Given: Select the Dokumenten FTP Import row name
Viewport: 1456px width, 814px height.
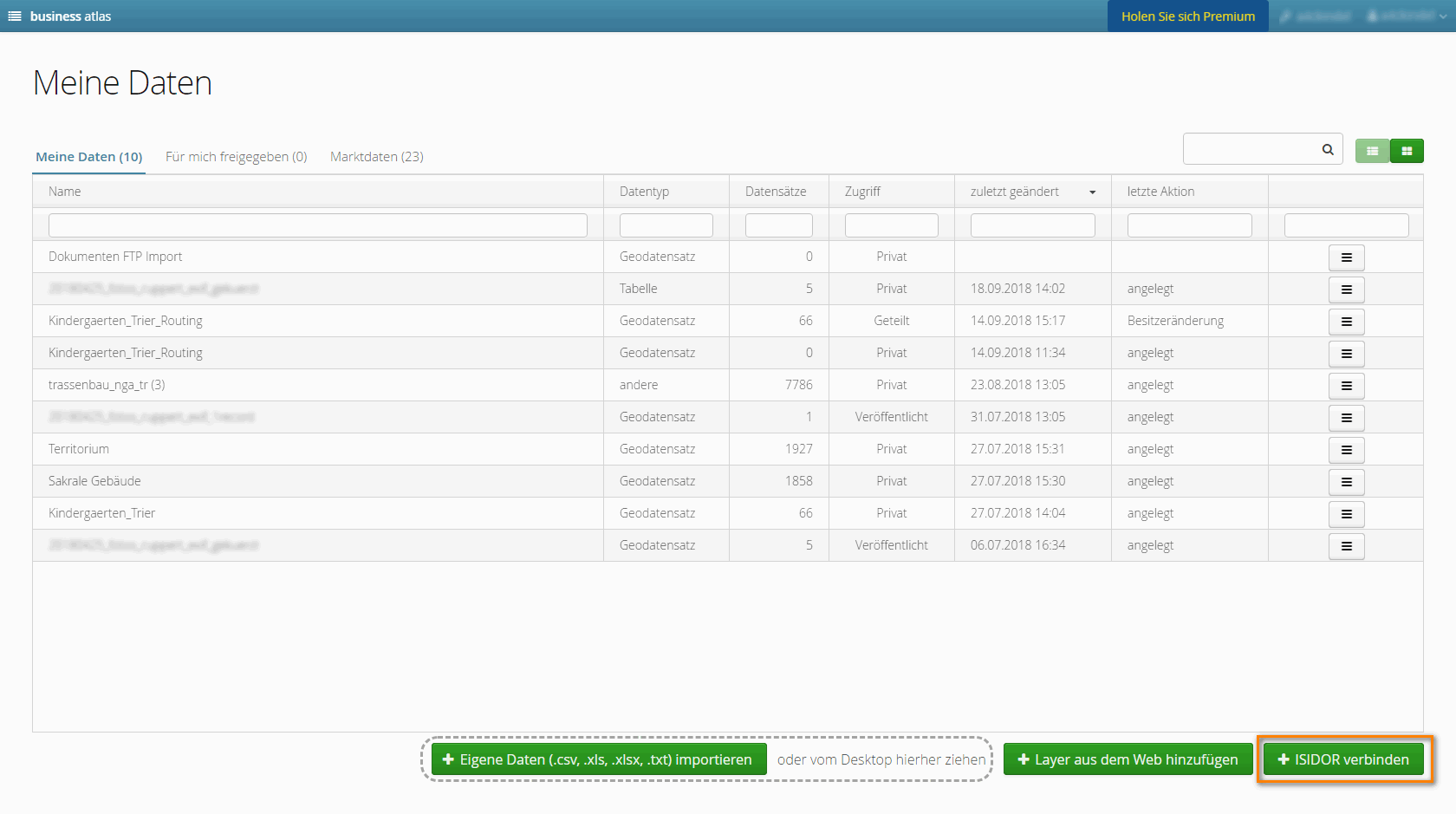Looking at the screenshot, I should [x=115, y=257].
